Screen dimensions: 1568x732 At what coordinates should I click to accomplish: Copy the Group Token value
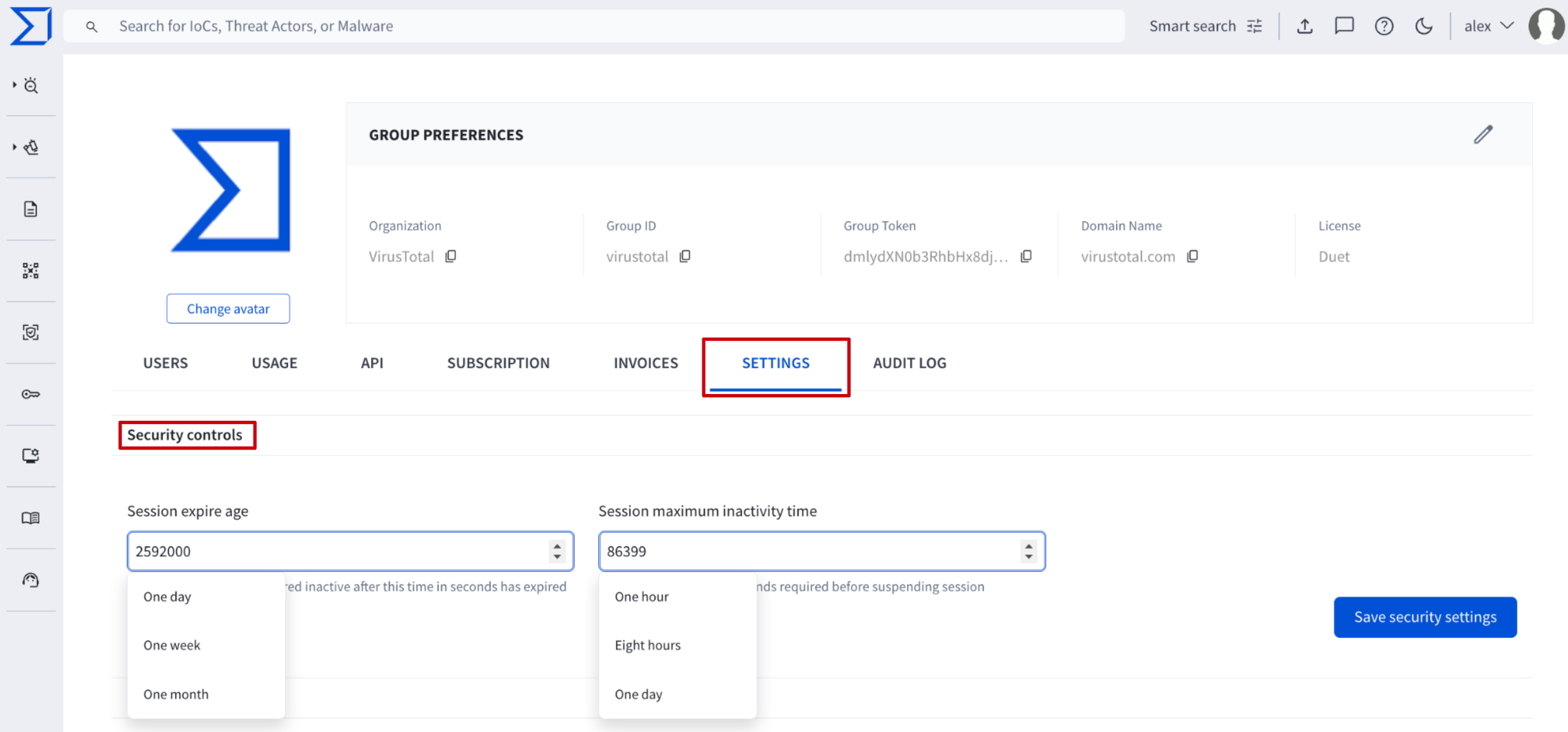coord(1026,256)
